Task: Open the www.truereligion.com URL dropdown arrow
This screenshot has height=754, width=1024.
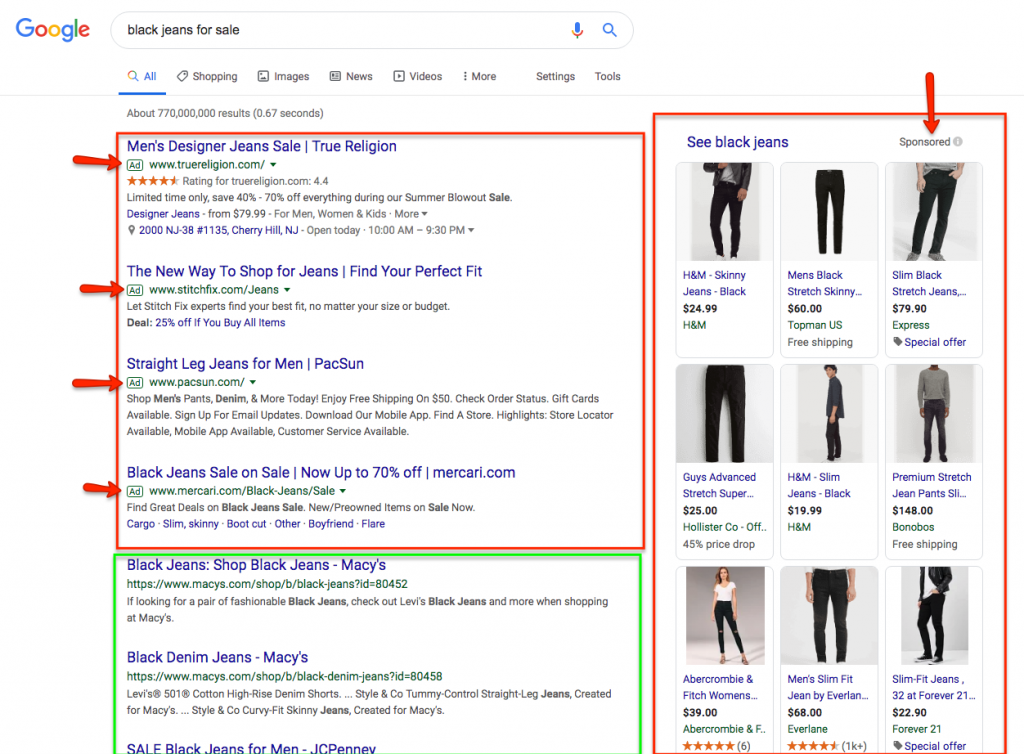Action: point(273,165)
